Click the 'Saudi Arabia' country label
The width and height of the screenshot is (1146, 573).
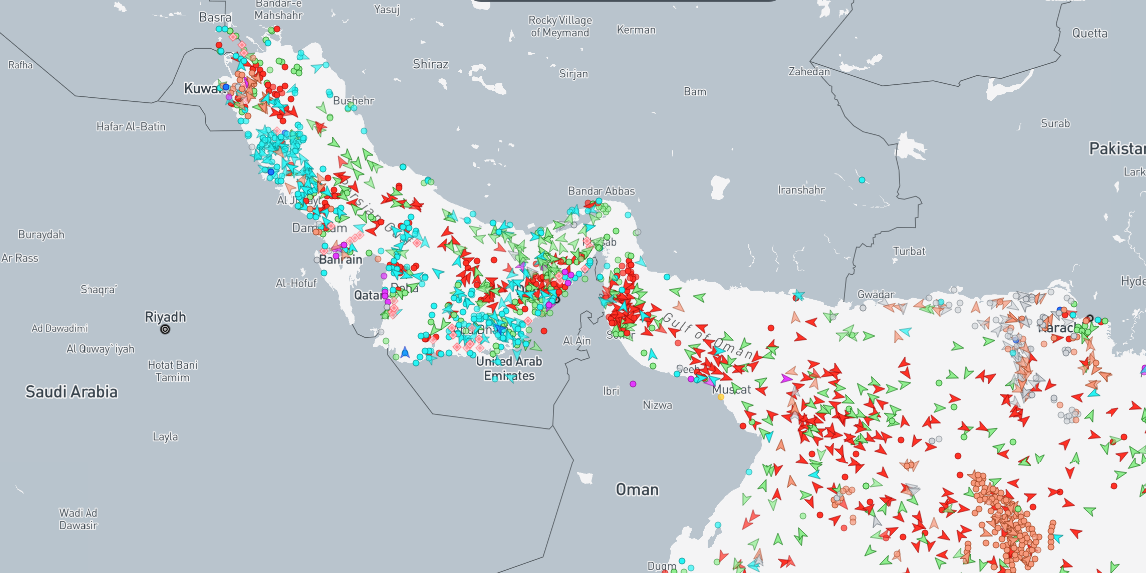pyautogui.click(x=72, y=391)
